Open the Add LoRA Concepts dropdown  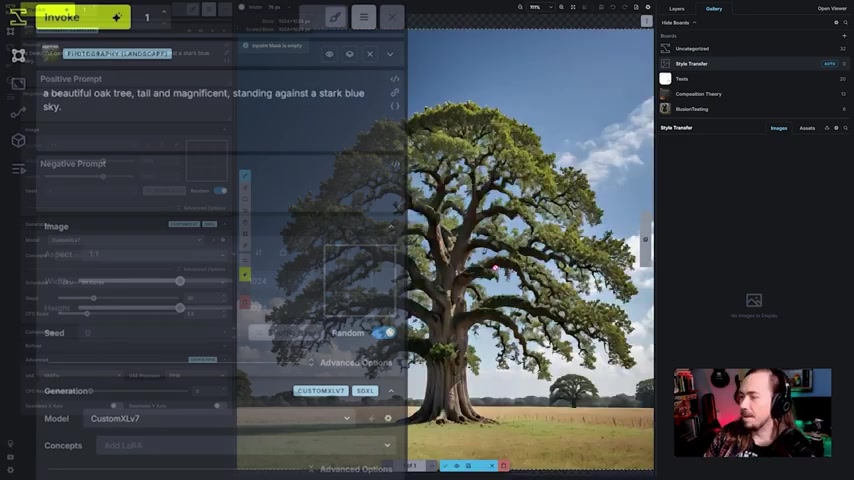tap(245, 445)
